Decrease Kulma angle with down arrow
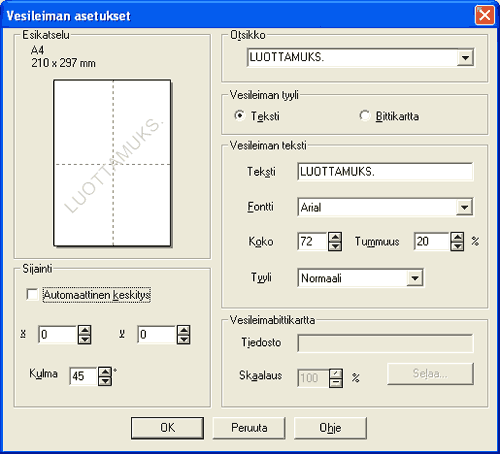This screenshot has height=454, width=500. (105, 381)
